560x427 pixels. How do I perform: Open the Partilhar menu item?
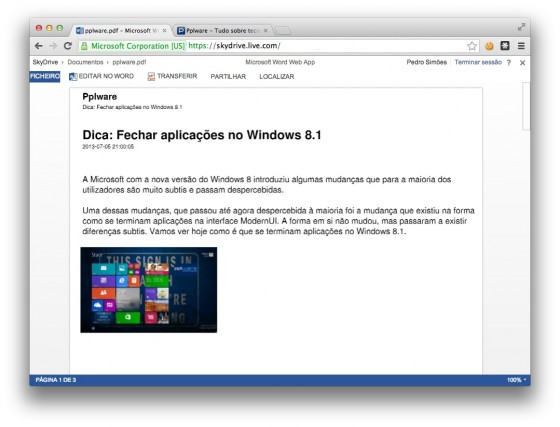(x=228, y=76)
